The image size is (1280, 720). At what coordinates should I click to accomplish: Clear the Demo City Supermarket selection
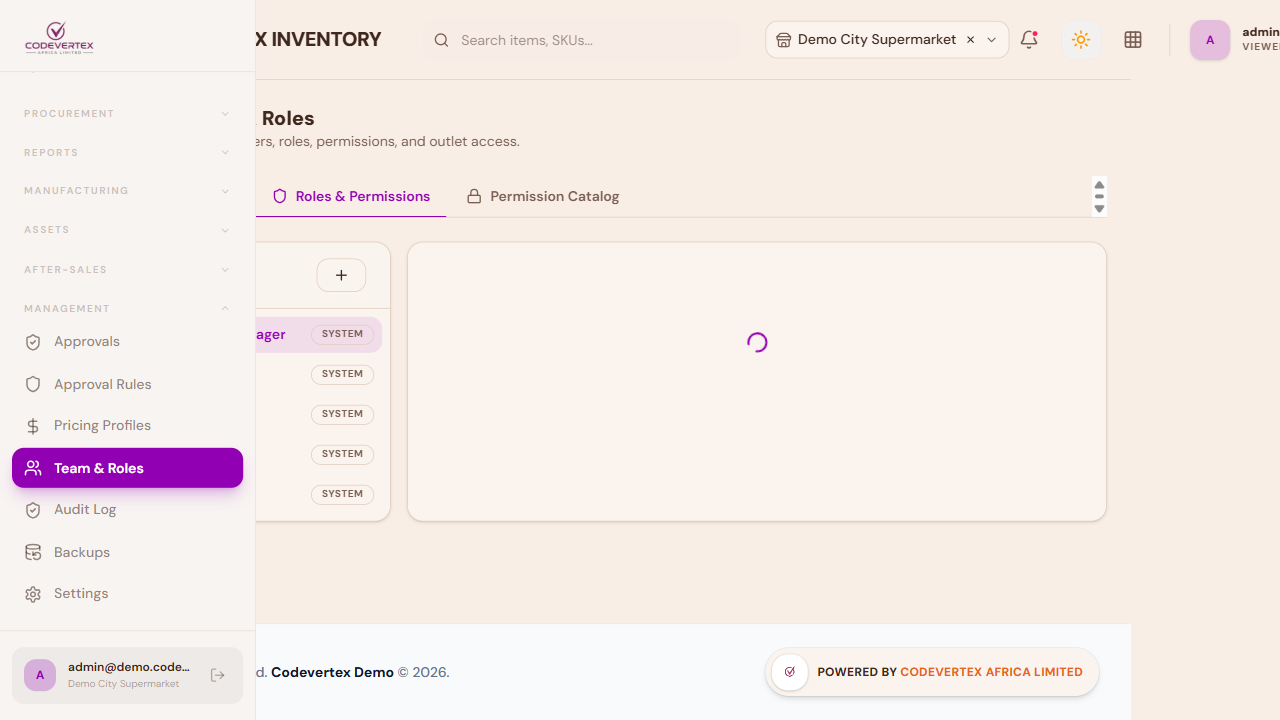(x=970, y=40)
